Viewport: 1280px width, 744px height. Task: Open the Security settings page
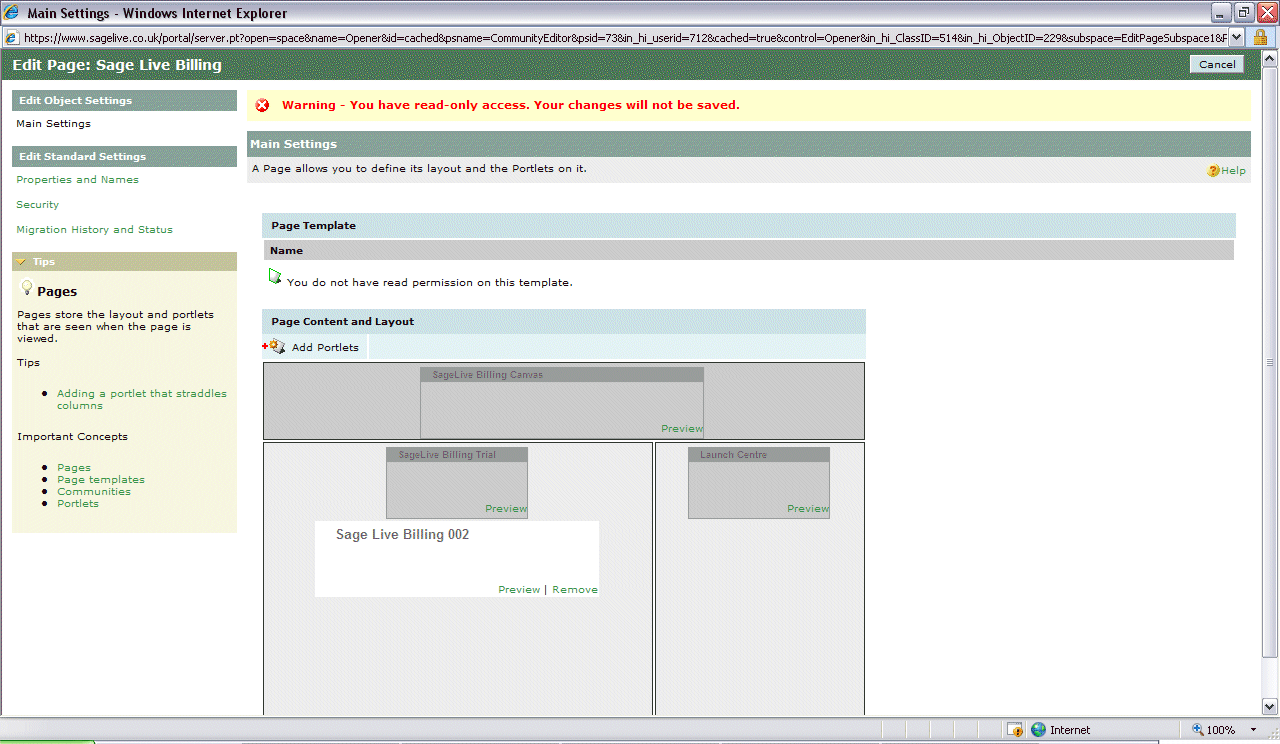click(x=37, y=205)
